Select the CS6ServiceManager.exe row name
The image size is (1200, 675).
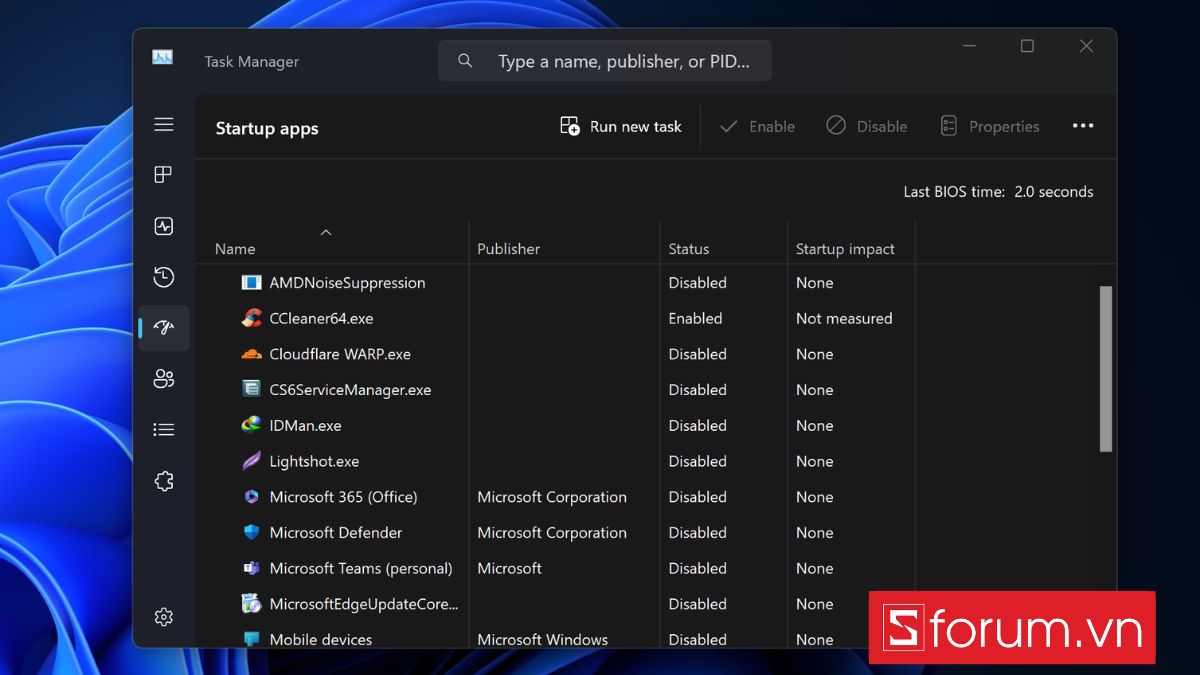coord(350,390)
